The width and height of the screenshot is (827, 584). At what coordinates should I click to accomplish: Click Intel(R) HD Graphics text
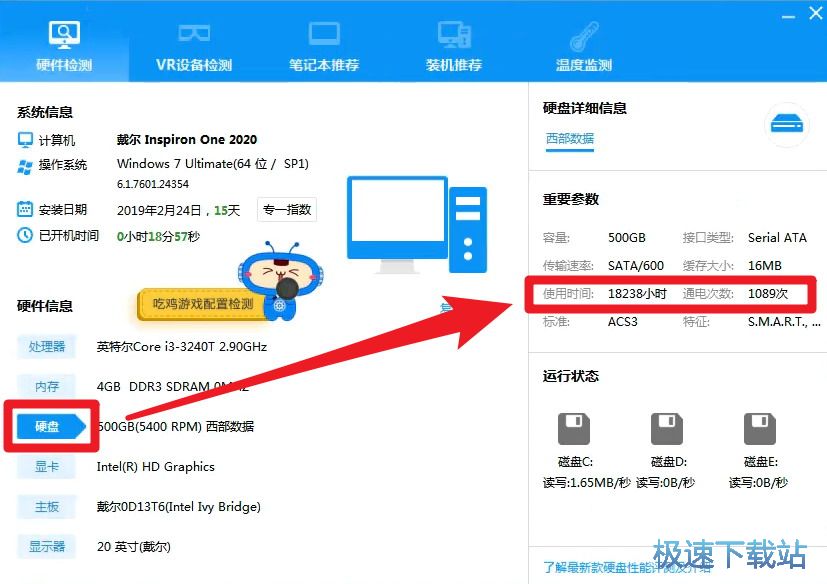pos(156,467)
